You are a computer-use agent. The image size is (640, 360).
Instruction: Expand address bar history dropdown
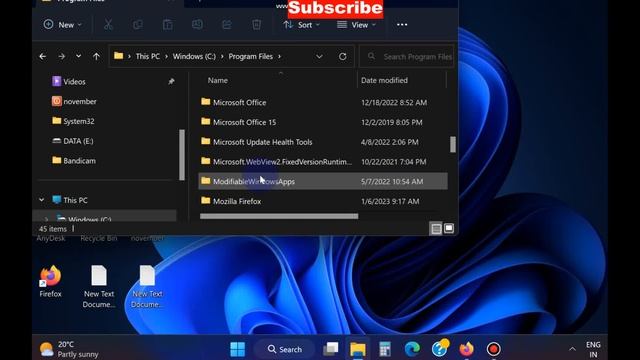(319, 56)
